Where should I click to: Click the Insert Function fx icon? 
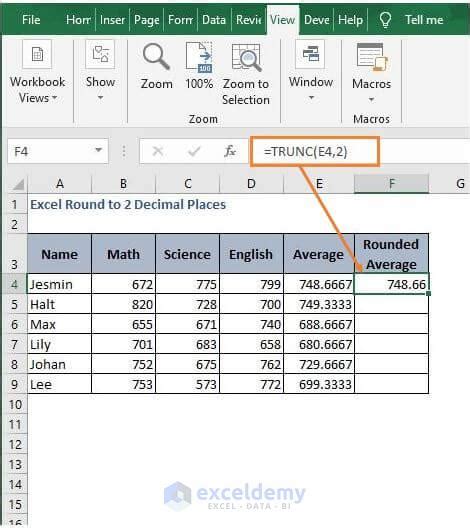[x=230, y=151]
